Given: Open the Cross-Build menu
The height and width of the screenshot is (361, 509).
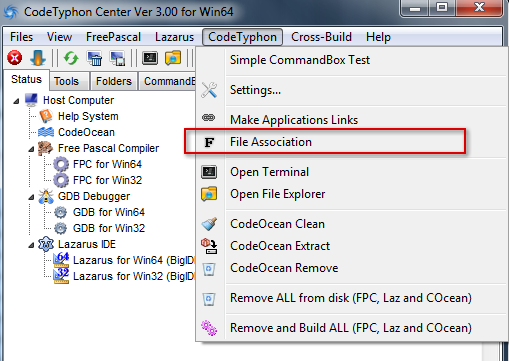Looking at the screenshot, I should [321, 37].
